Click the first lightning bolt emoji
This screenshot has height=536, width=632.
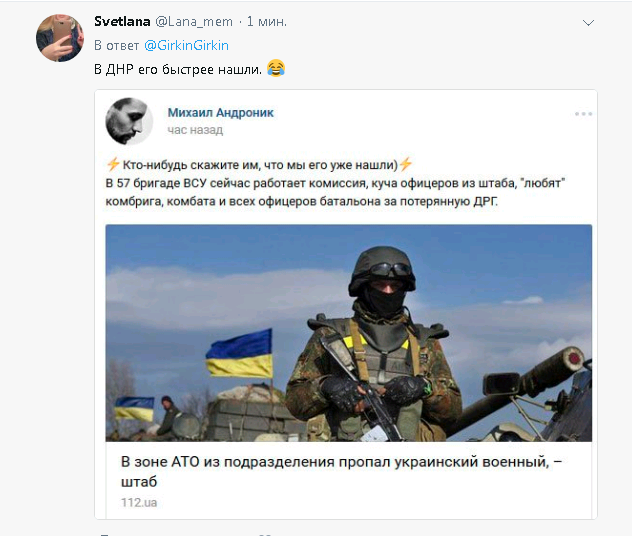tap(112, 164)
